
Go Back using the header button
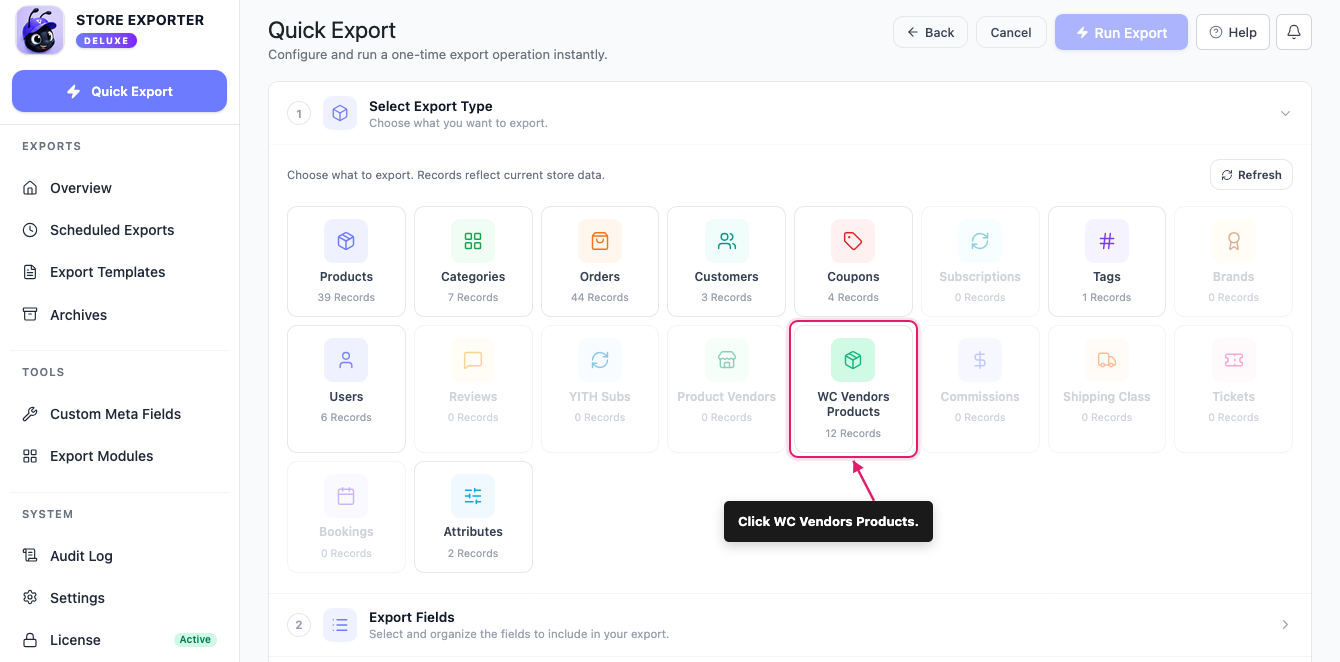pyautogui.click(x=930, y=32)
